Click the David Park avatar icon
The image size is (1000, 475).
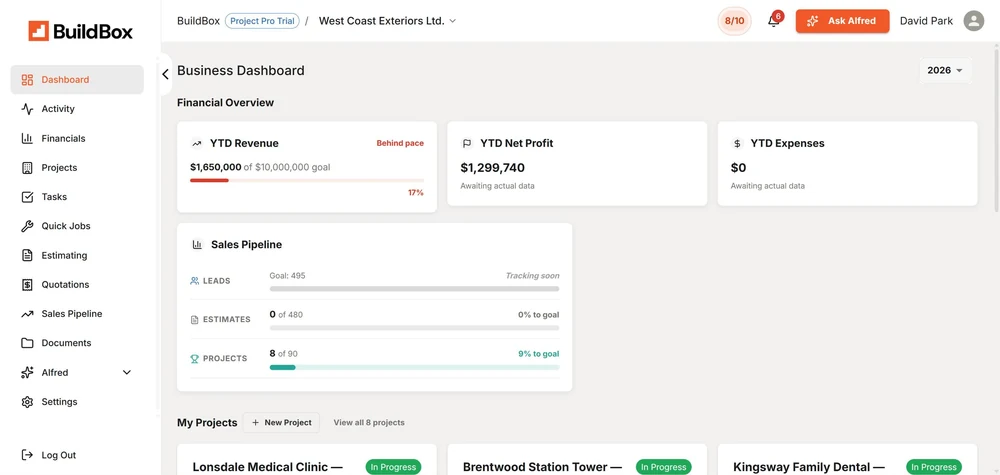(974, 20)
